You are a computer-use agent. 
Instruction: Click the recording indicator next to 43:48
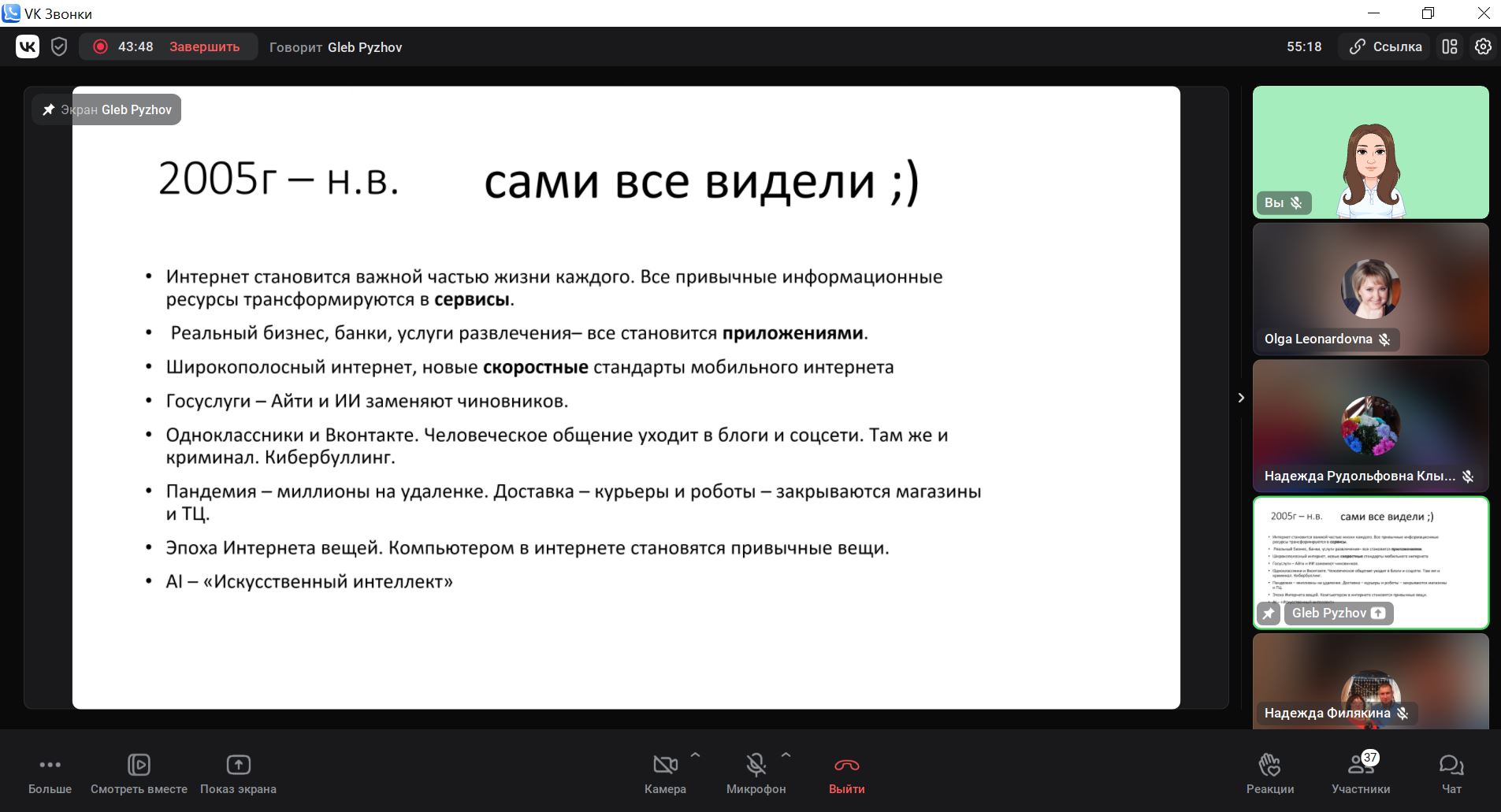(x=100, y=46)
